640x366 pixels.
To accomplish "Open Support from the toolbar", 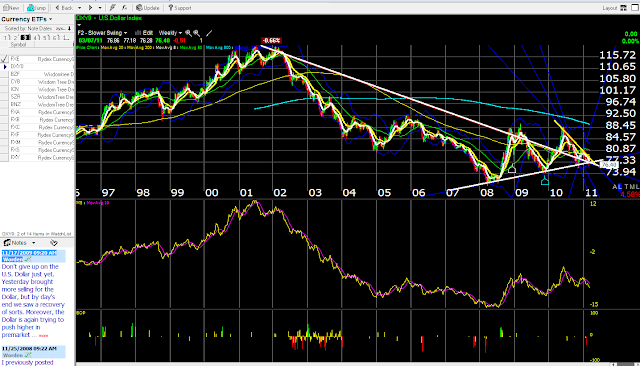I will click(x=180, y=8).
